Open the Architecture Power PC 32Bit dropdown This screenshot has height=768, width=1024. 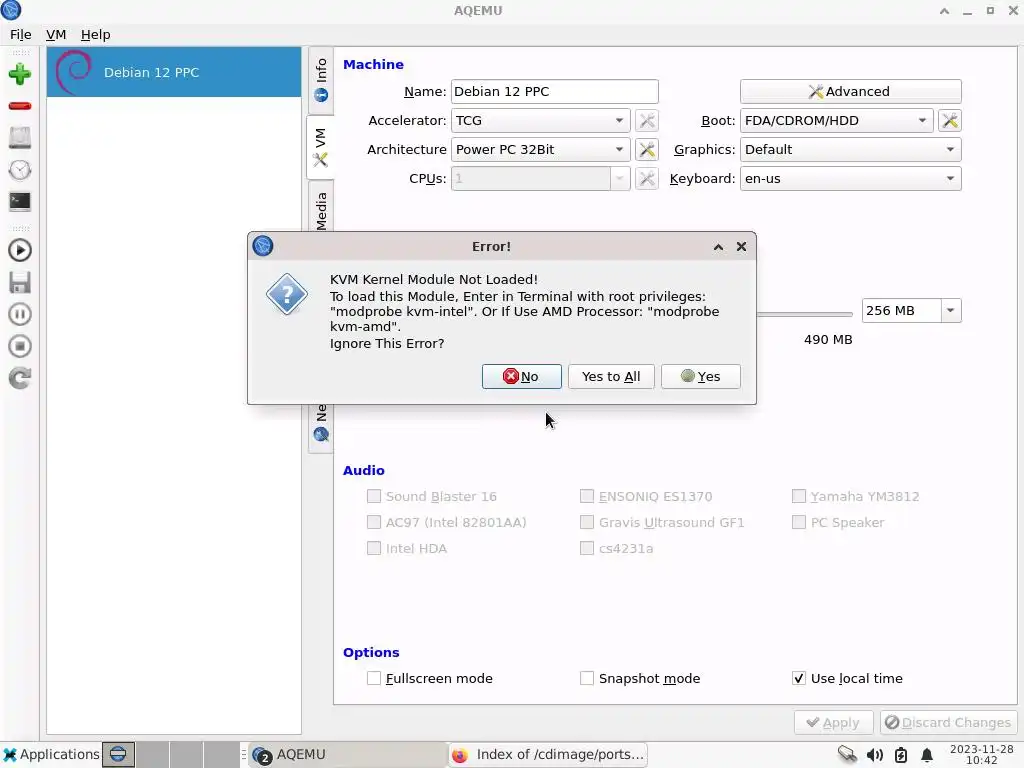540,150
